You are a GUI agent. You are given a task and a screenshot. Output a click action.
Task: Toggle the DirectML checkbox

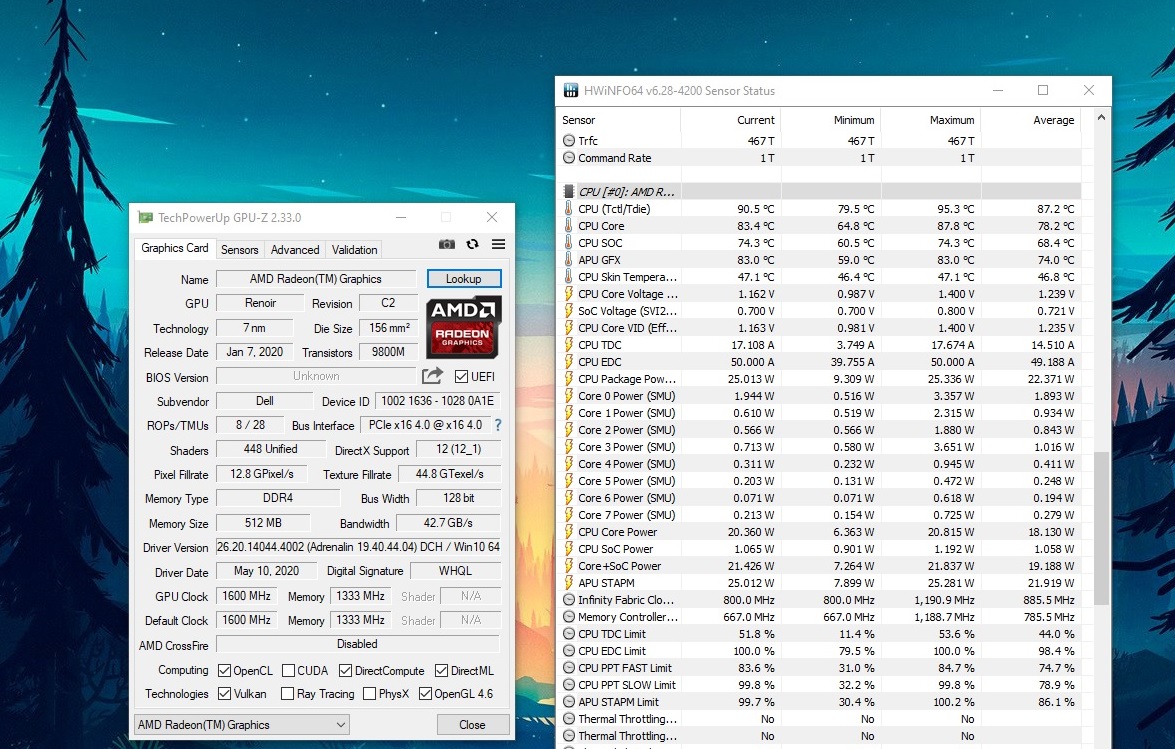441,670
